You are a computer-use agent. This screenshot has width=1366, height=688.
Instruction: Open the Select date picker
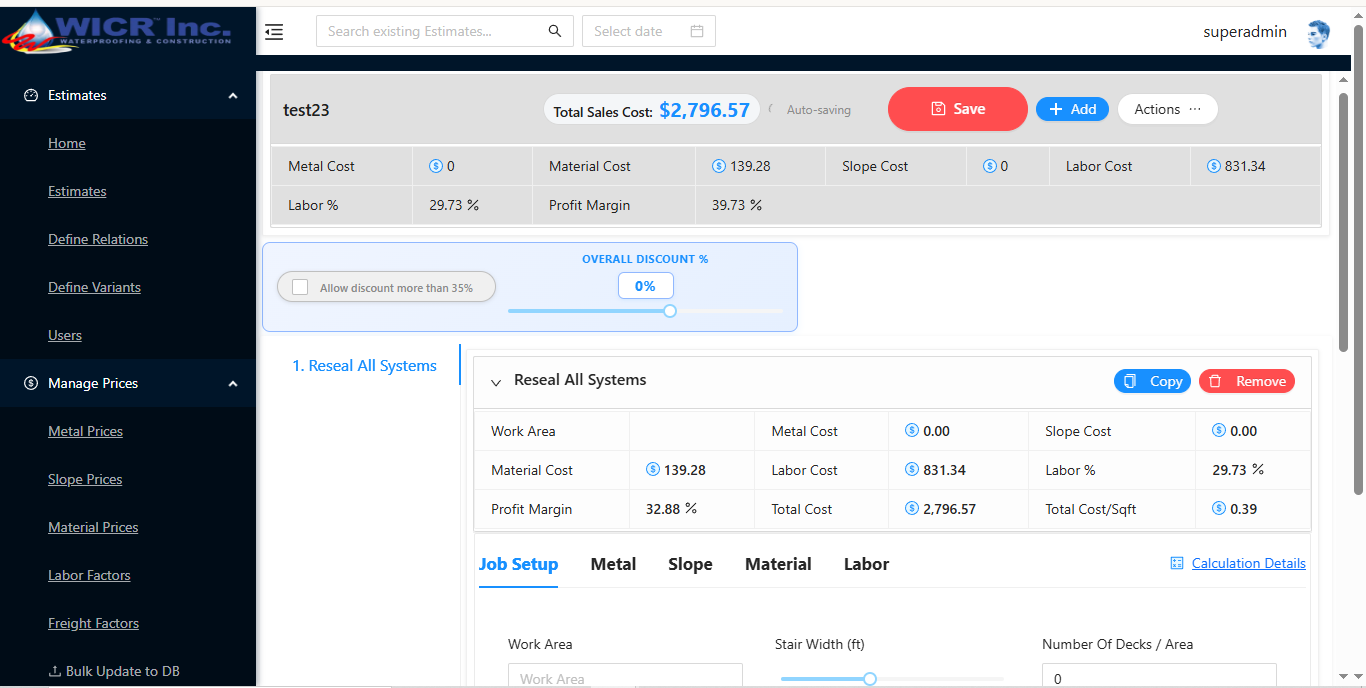pyautogui.click(x=648, y=31)
